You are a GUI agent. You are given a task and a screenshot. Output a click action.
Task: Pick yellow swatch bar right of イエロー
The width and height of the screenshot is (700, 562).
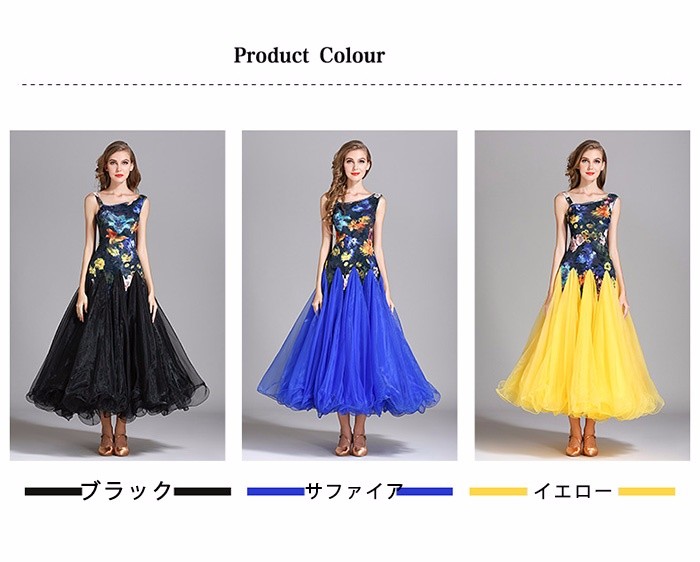[x=647, y=491]
